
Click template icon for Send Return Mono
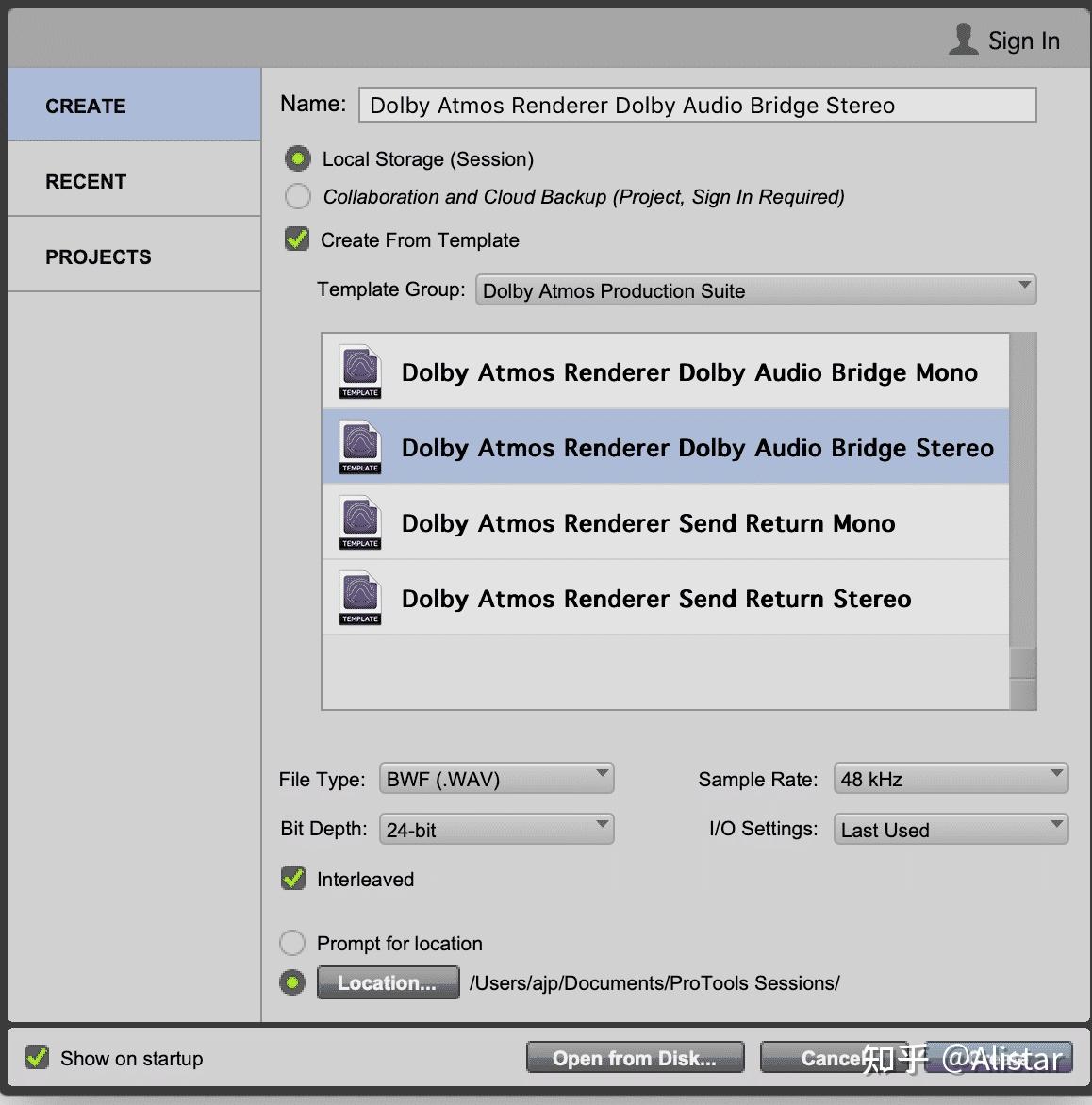(x=359, y=522)
